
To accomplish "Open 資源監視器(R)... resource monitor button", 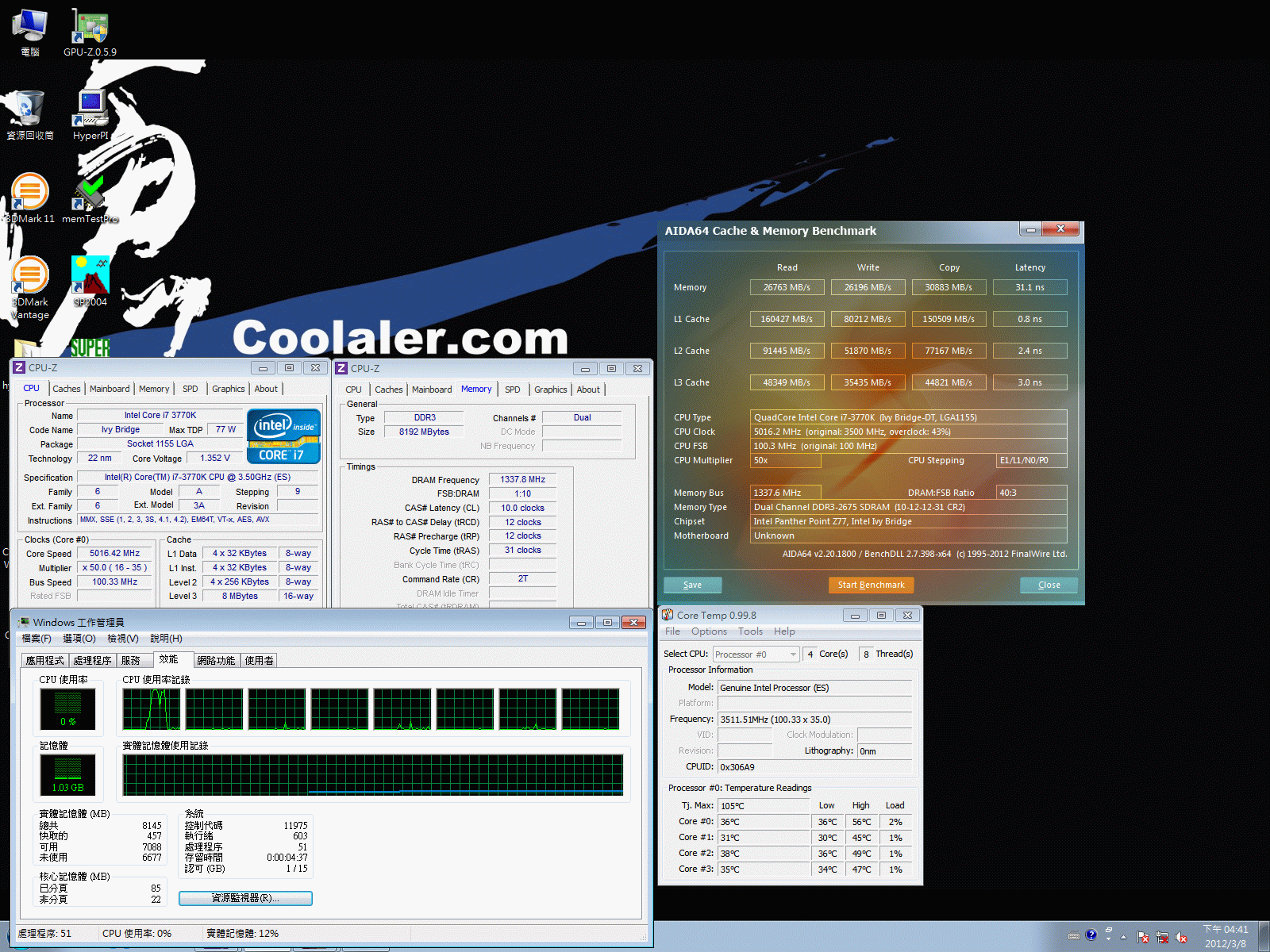I will [x=245, y=898].
